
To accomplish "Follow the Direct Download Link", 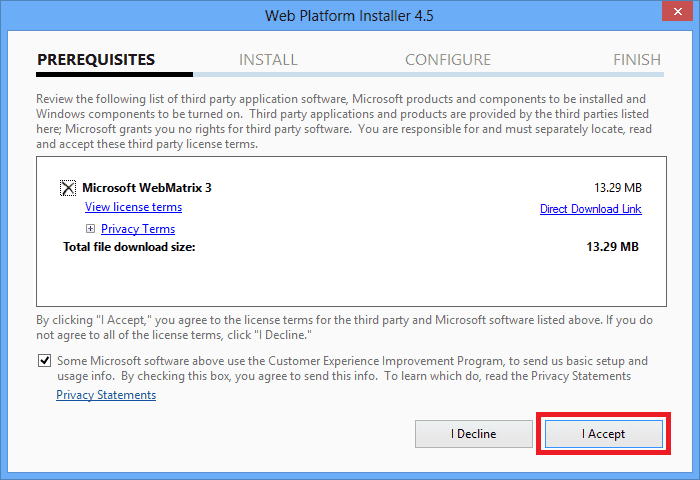I will tap(590, 209).
